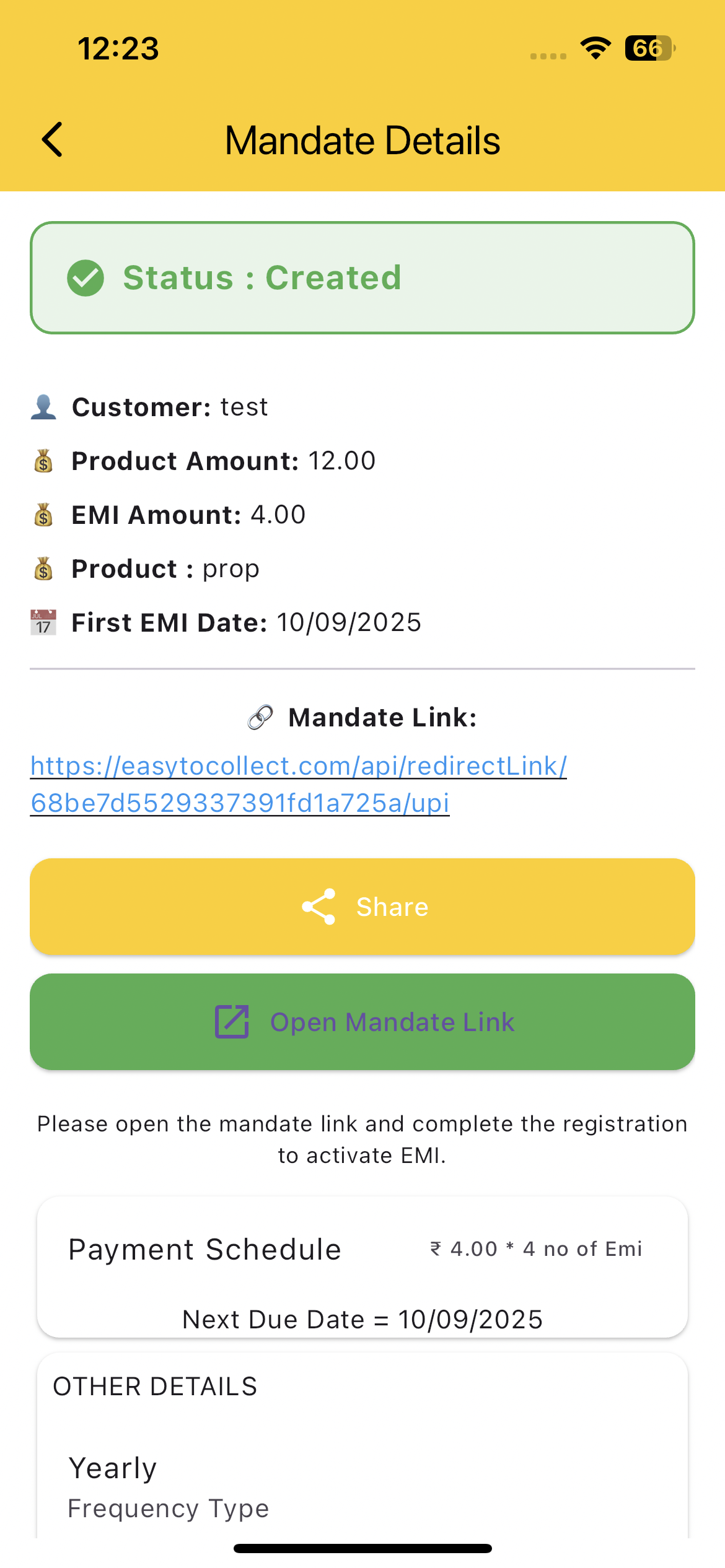Tap money bag icon beside Product Amount

pyautogui.click(x=43, y=461)
